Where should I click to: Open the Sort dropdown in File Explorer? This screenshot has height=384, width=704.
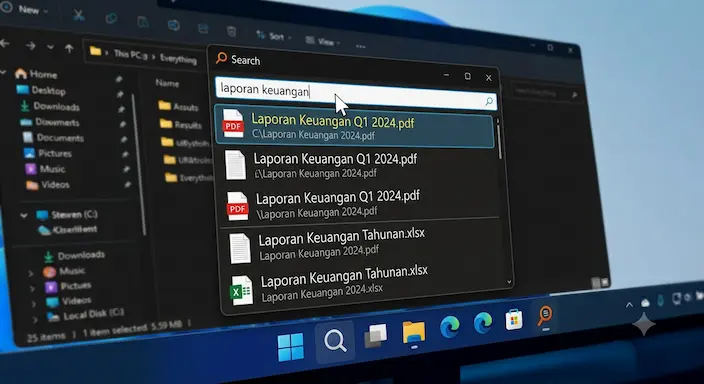pos(273,35)
